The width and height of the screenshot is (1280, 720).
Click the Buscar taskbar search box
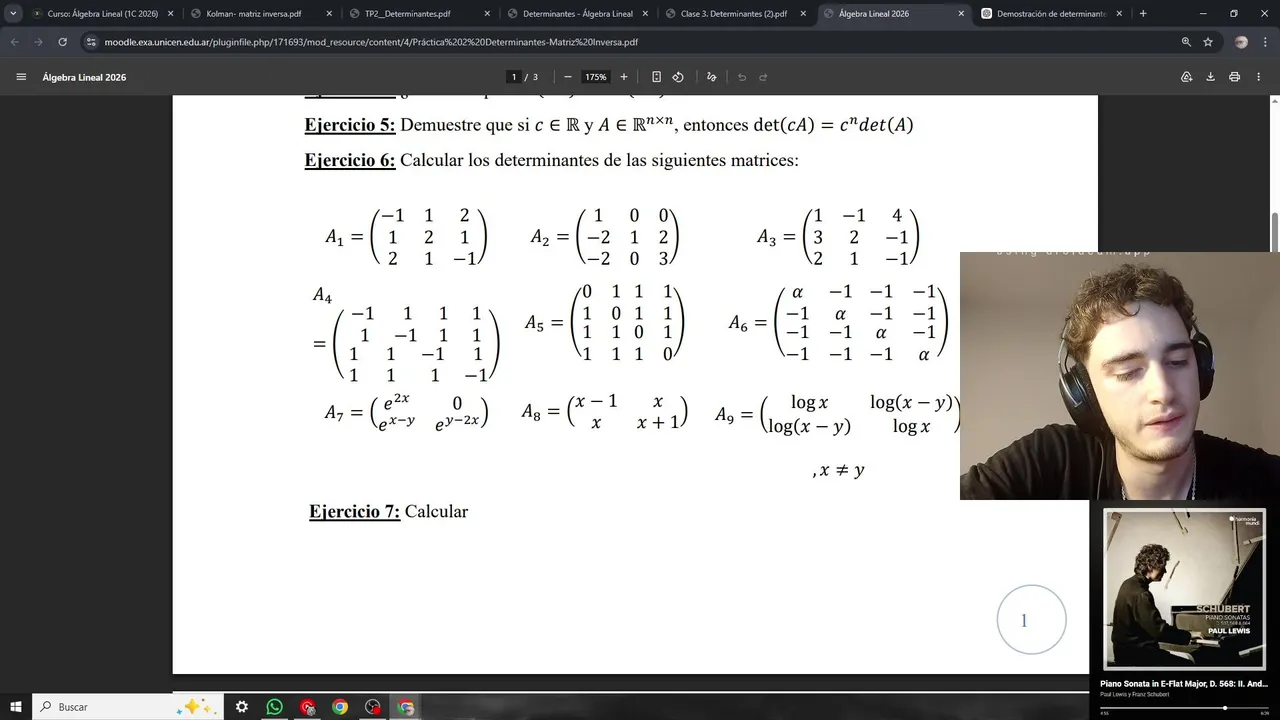[128, 707]
